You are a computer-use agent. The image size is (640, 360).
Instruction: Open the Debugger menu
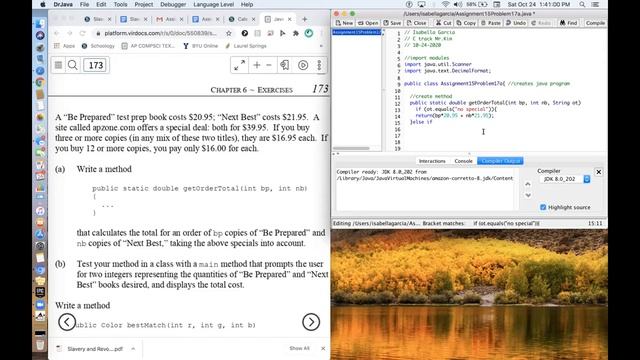pos(173,4)
